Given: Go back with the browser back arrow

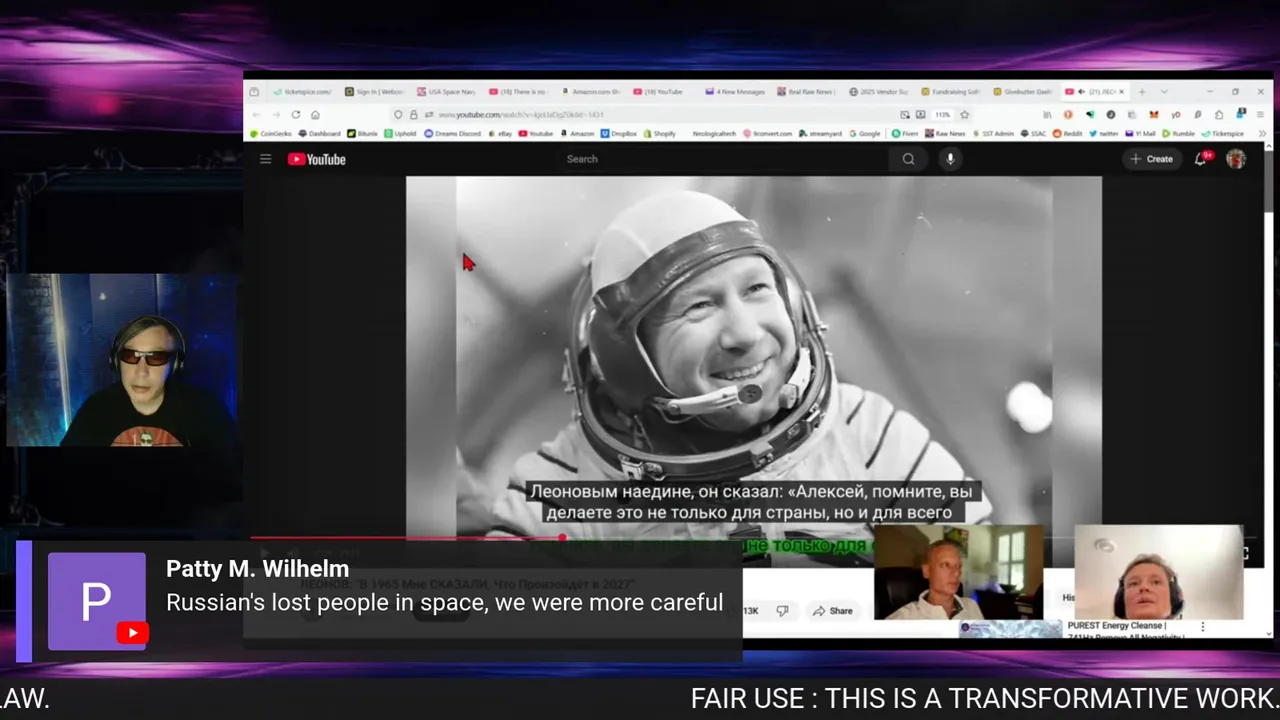Looking at the screenshot, I should [x=256, y=115].
